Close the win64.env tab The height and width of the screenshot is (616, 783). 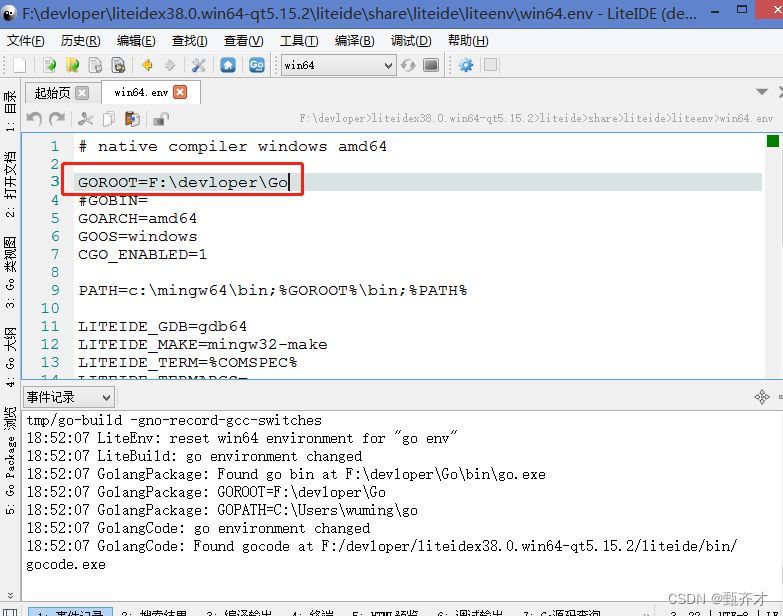pyautogui.click(x=180, y=92)
